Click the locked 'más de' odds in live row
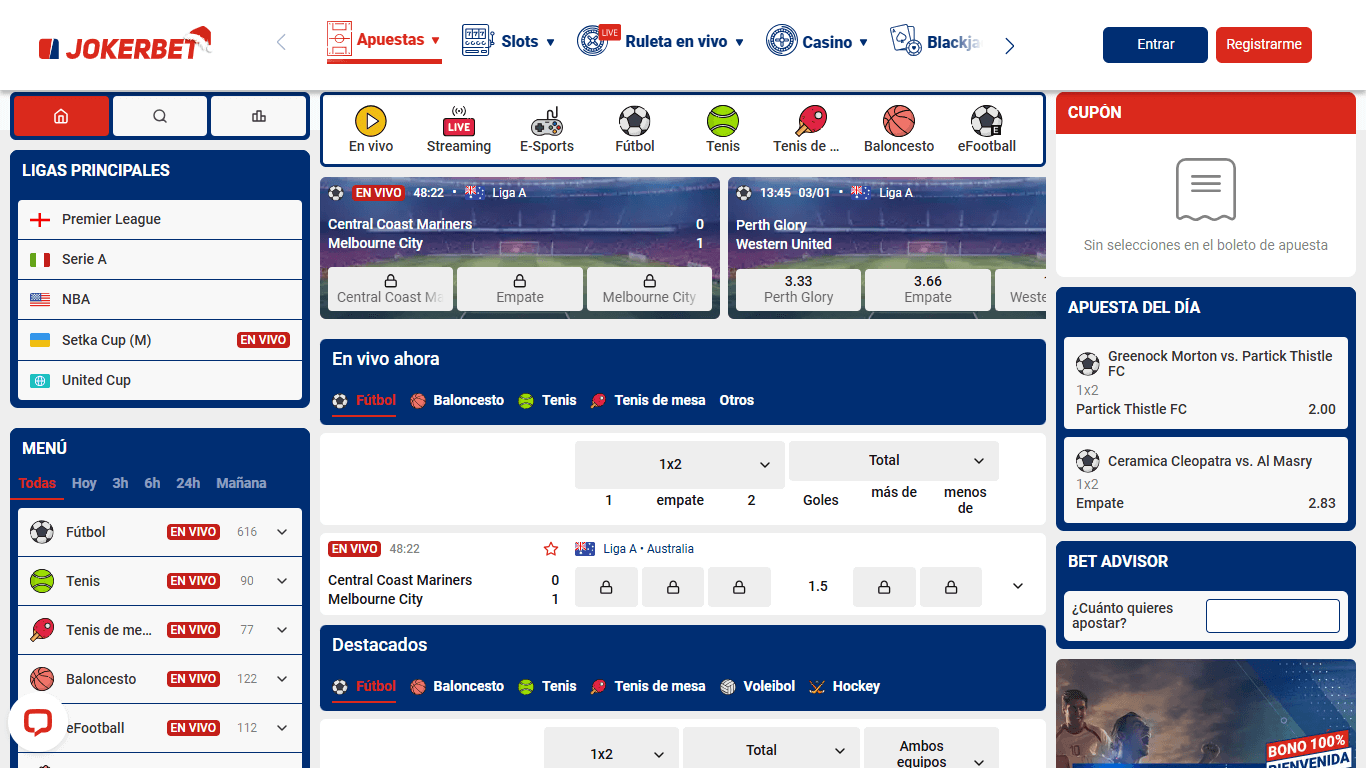 pyautogui.click(x=884, y=587)
